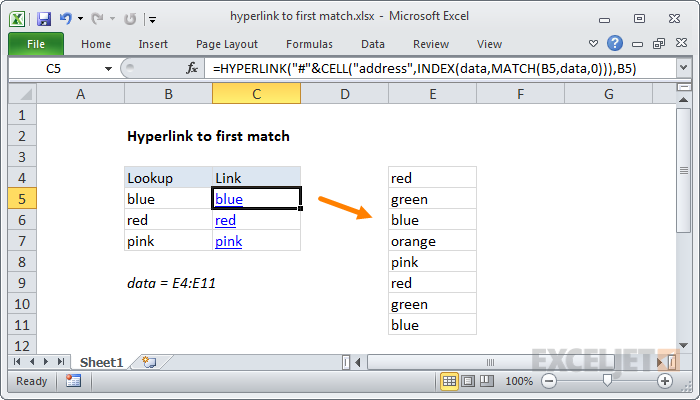Click vertical scrollbar down arrow
This screenshot has width=700, height=400.
[x=683, y=345]
